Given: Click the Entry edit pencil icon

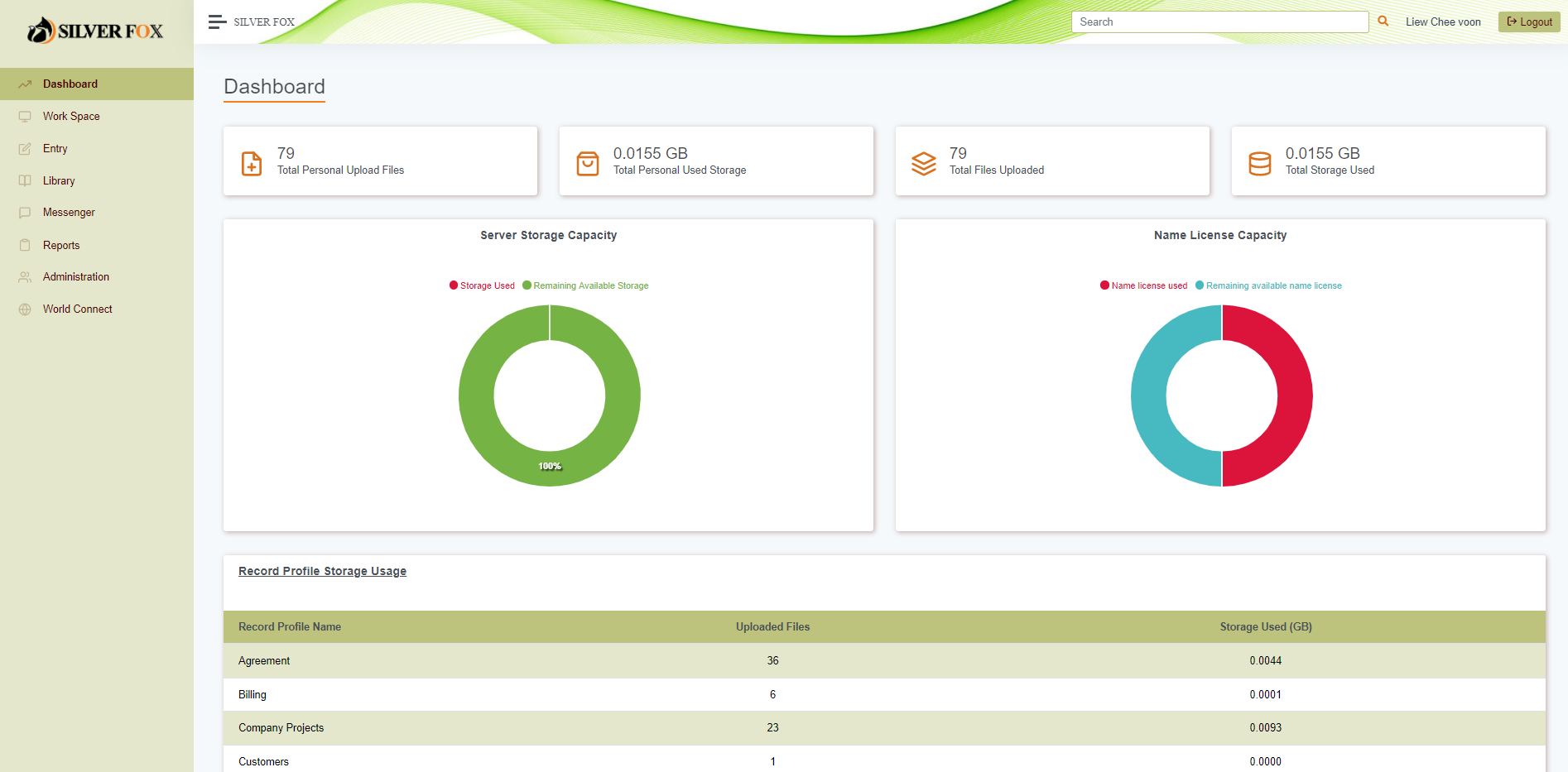Looking at the screenshot, I should click(x=25, y=149).
